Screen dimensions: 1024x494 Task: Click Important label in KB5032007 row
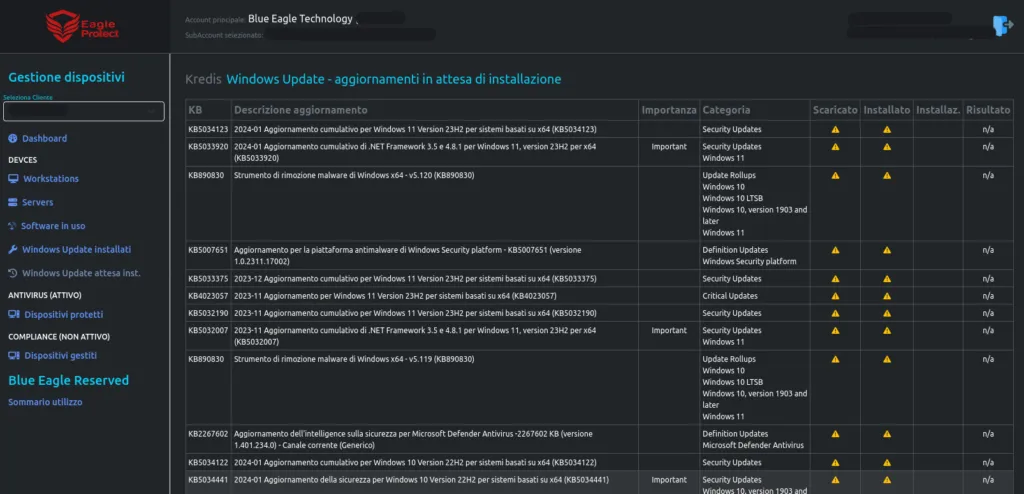coord(669,330)
